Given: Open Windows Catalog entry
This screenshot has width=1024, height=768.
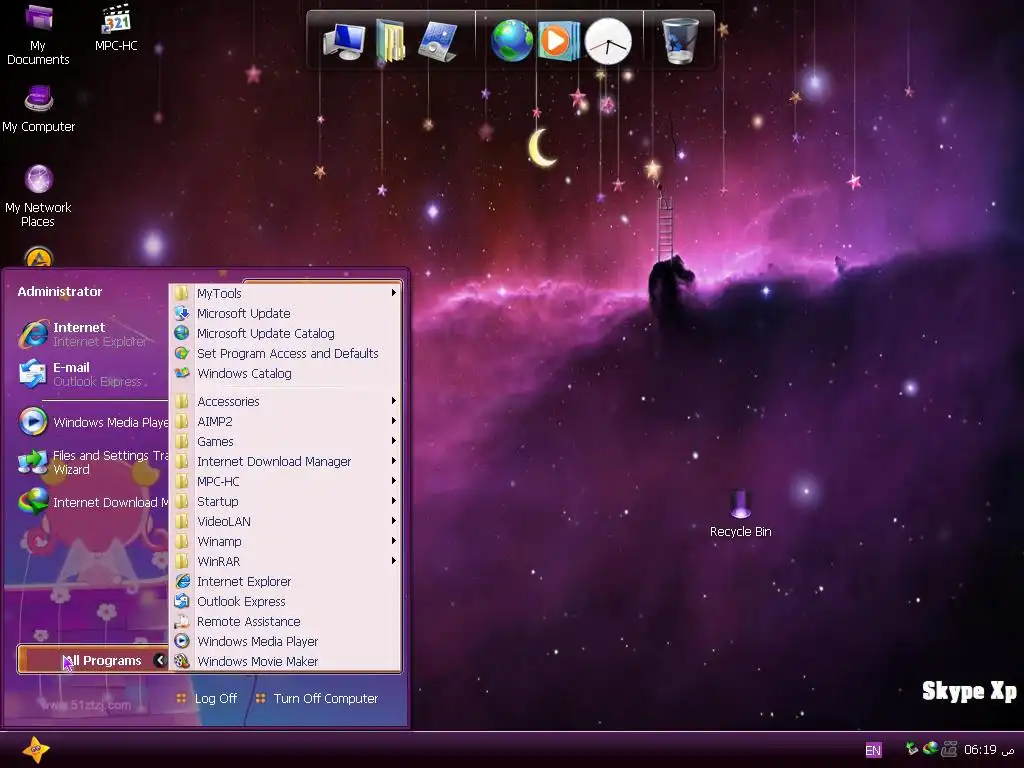Looking at the screenshot, I should tap(285, 374).
